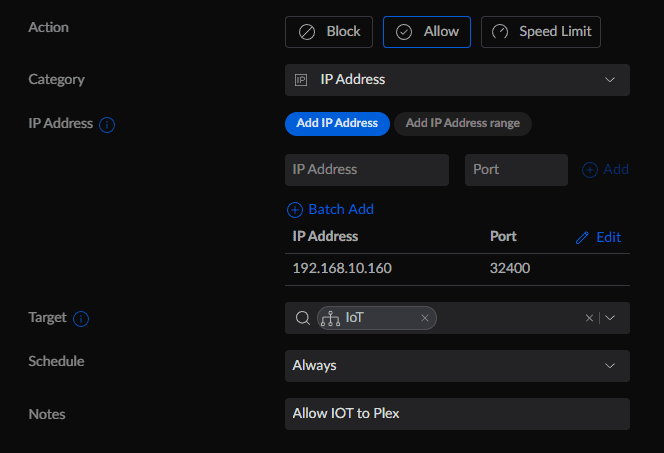Click the IP Address info icon

(107, 125)
